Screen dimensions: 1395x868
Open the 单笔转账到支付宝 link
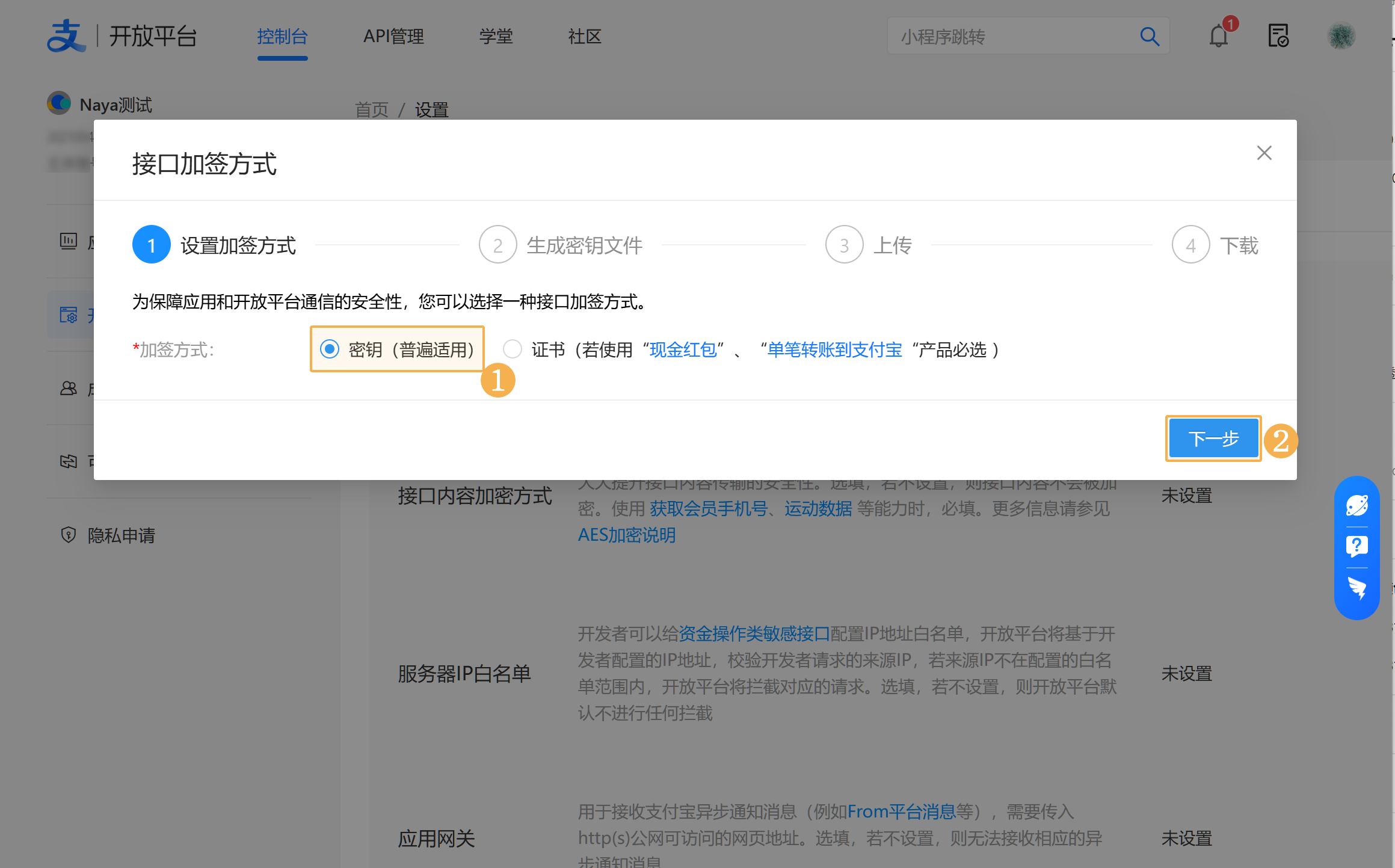point(834,349)
